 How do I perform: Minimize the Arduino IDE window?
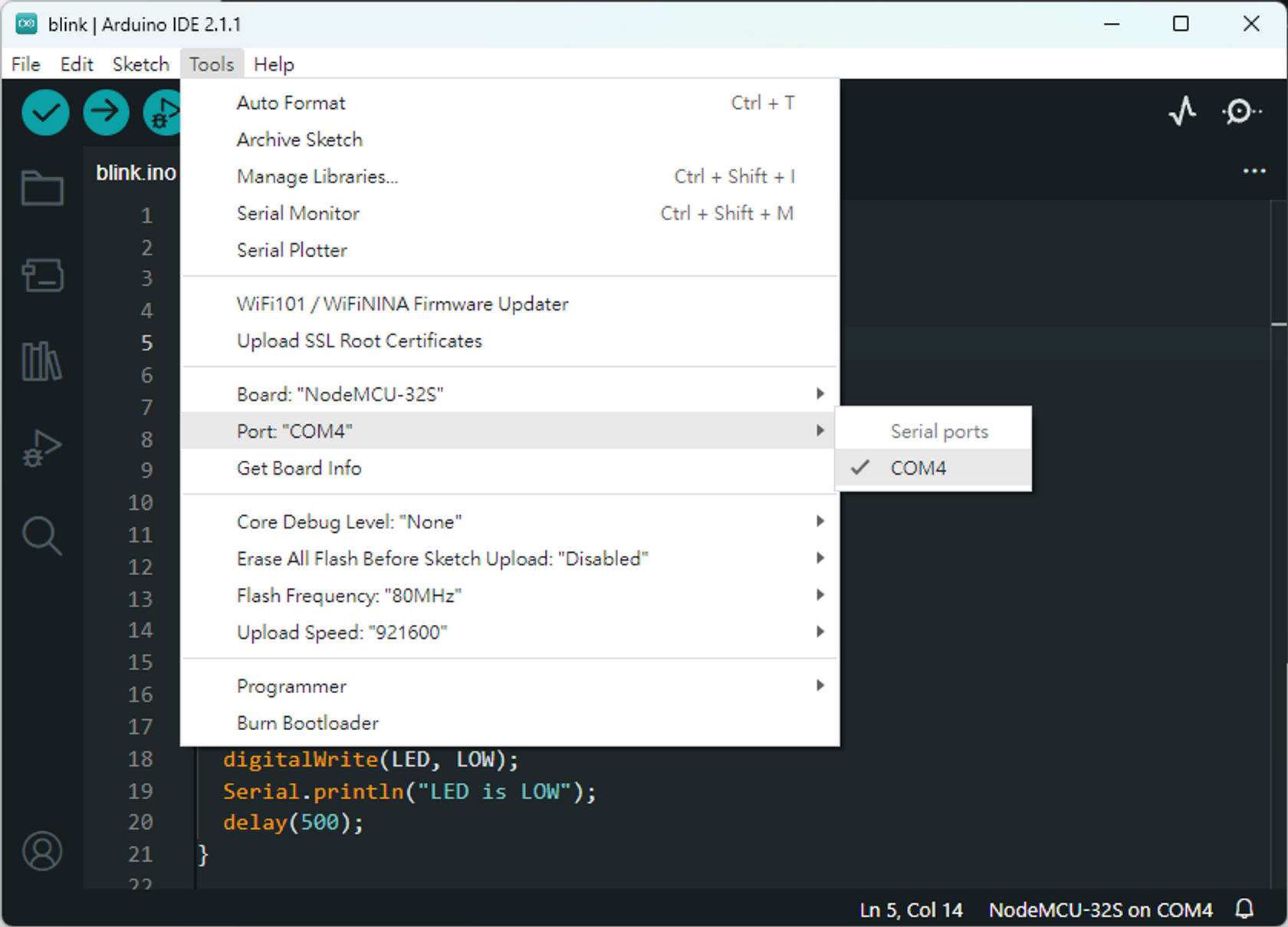1112,24
